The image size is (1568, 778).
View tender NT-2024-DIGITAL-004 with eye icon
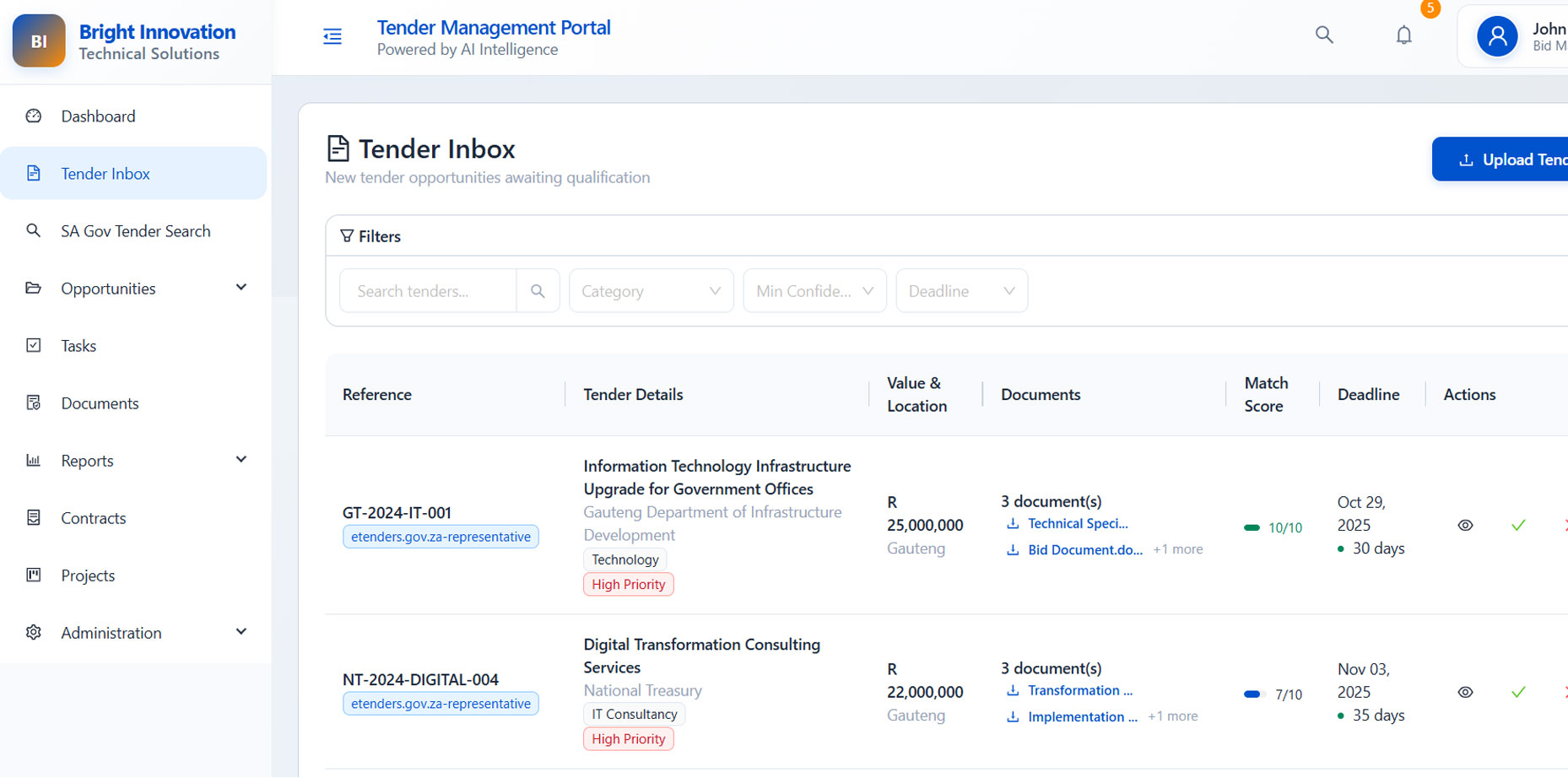tap(1465, 693)
